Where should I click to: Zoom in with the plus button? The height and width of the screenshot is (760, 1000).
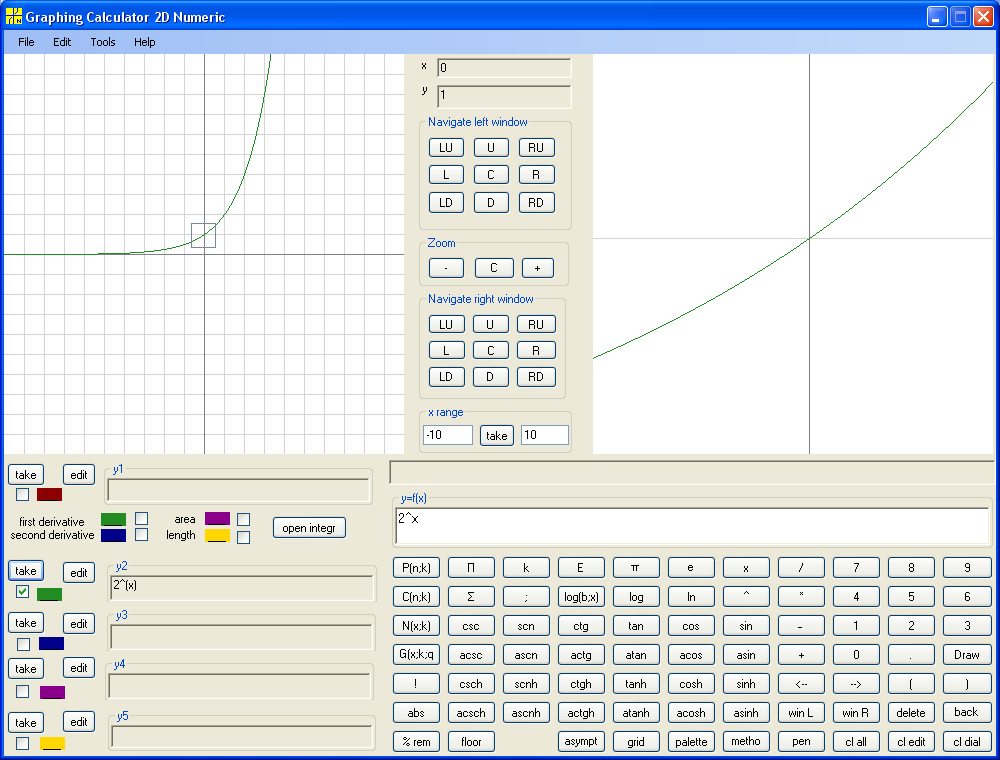537,268
